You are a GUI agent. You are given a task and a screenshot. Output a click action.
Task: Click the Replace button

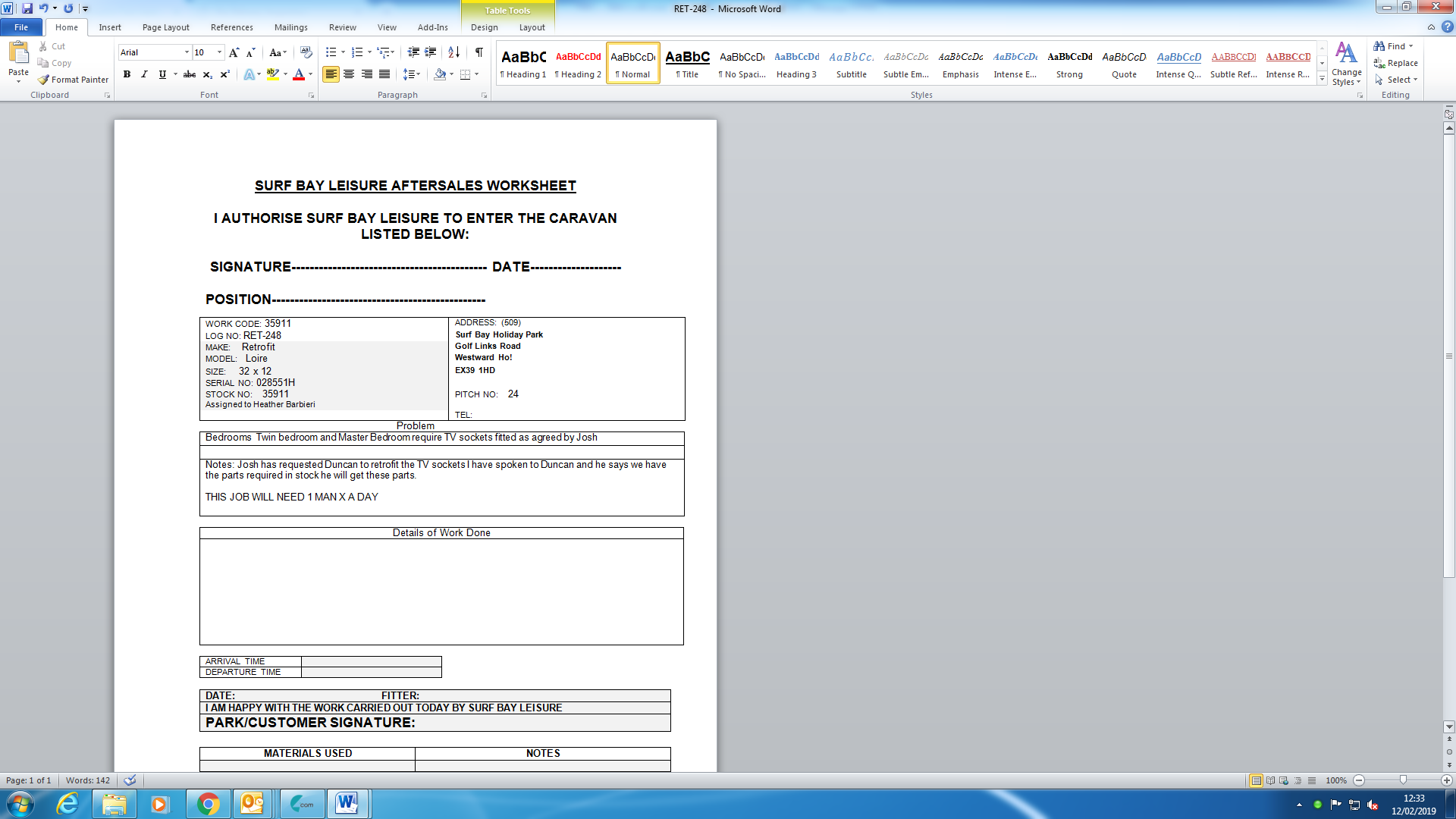click(1395, 63)
